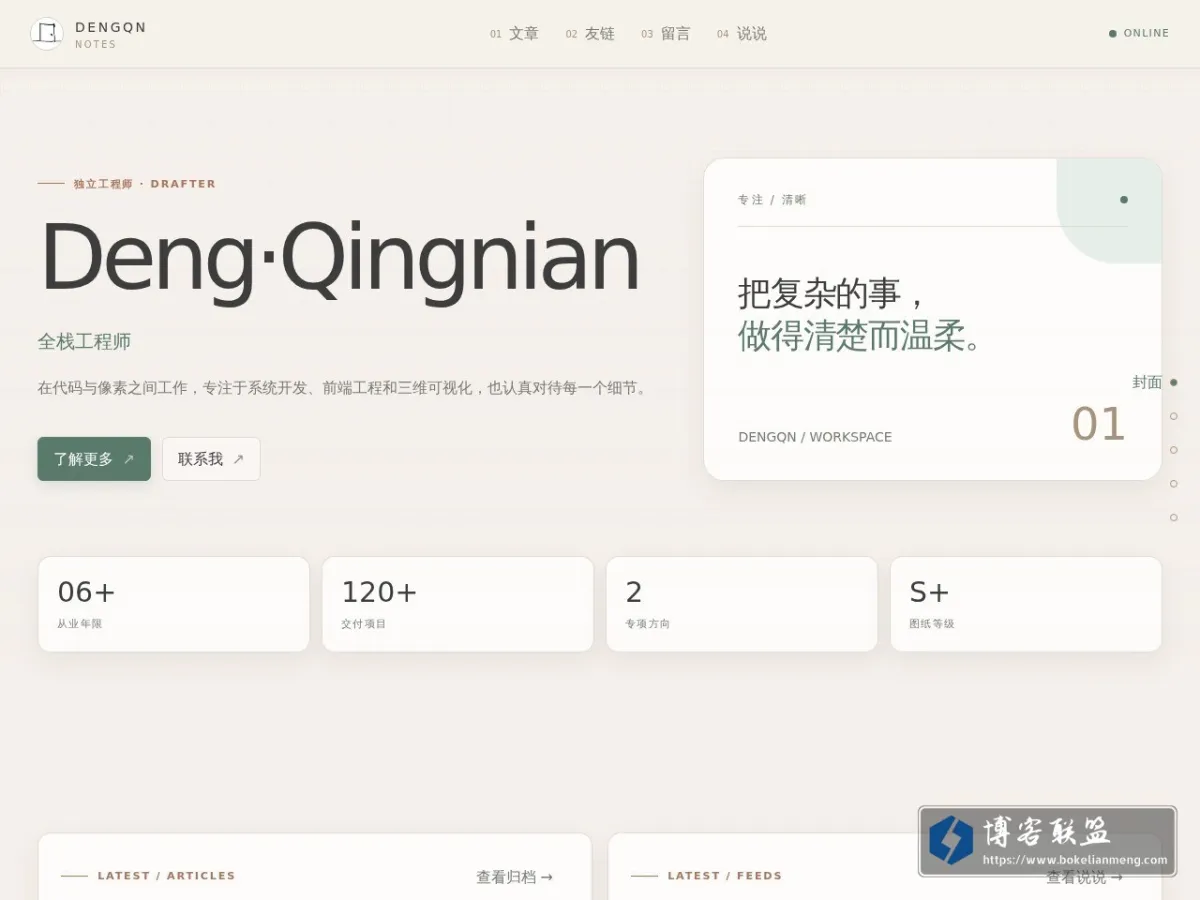Open the 友链 navigation item
The image size is (1200, 900).
tap(590, 34)
